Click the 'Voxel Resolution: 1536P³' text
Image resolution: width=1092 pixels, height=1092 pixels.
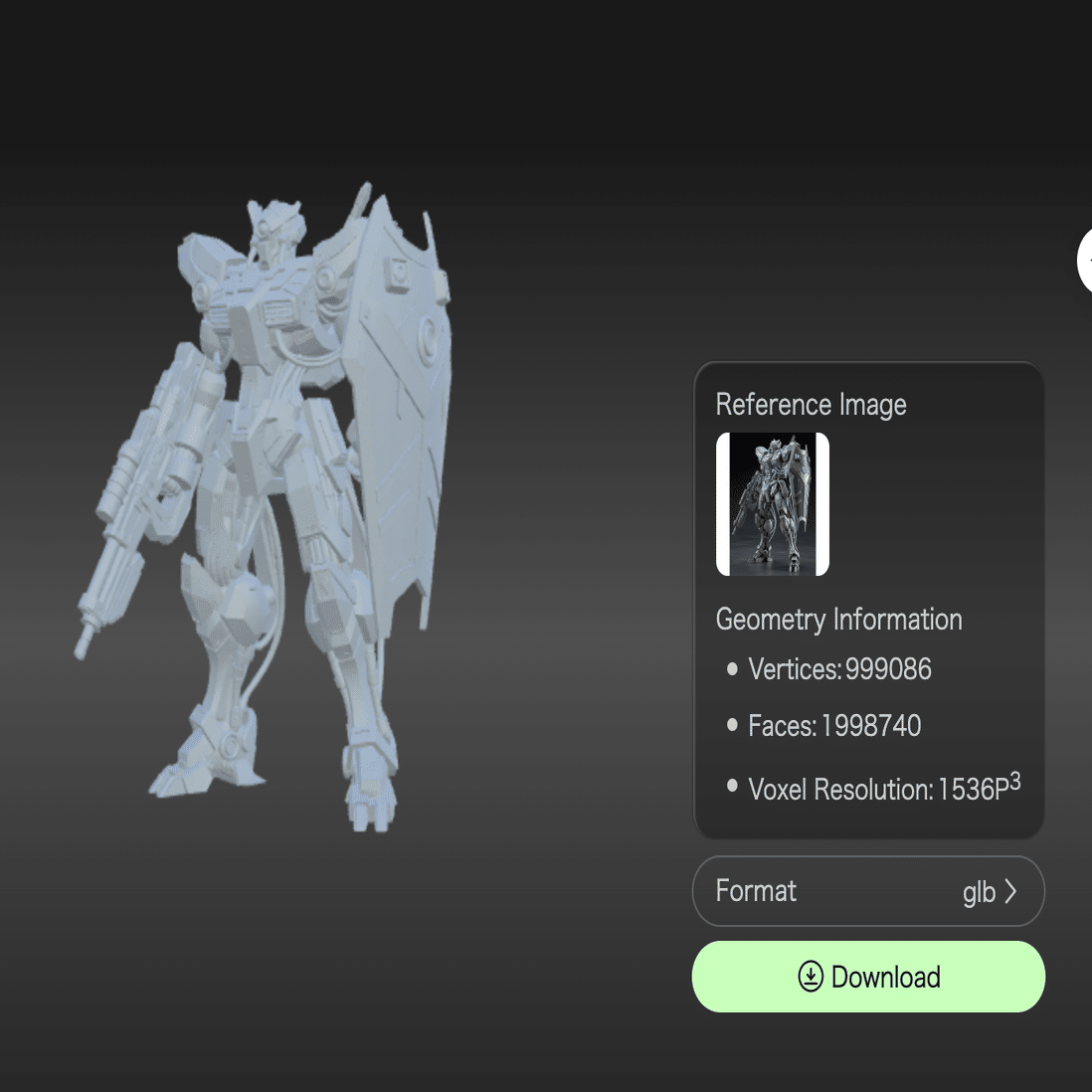click(x=884, y=788)
